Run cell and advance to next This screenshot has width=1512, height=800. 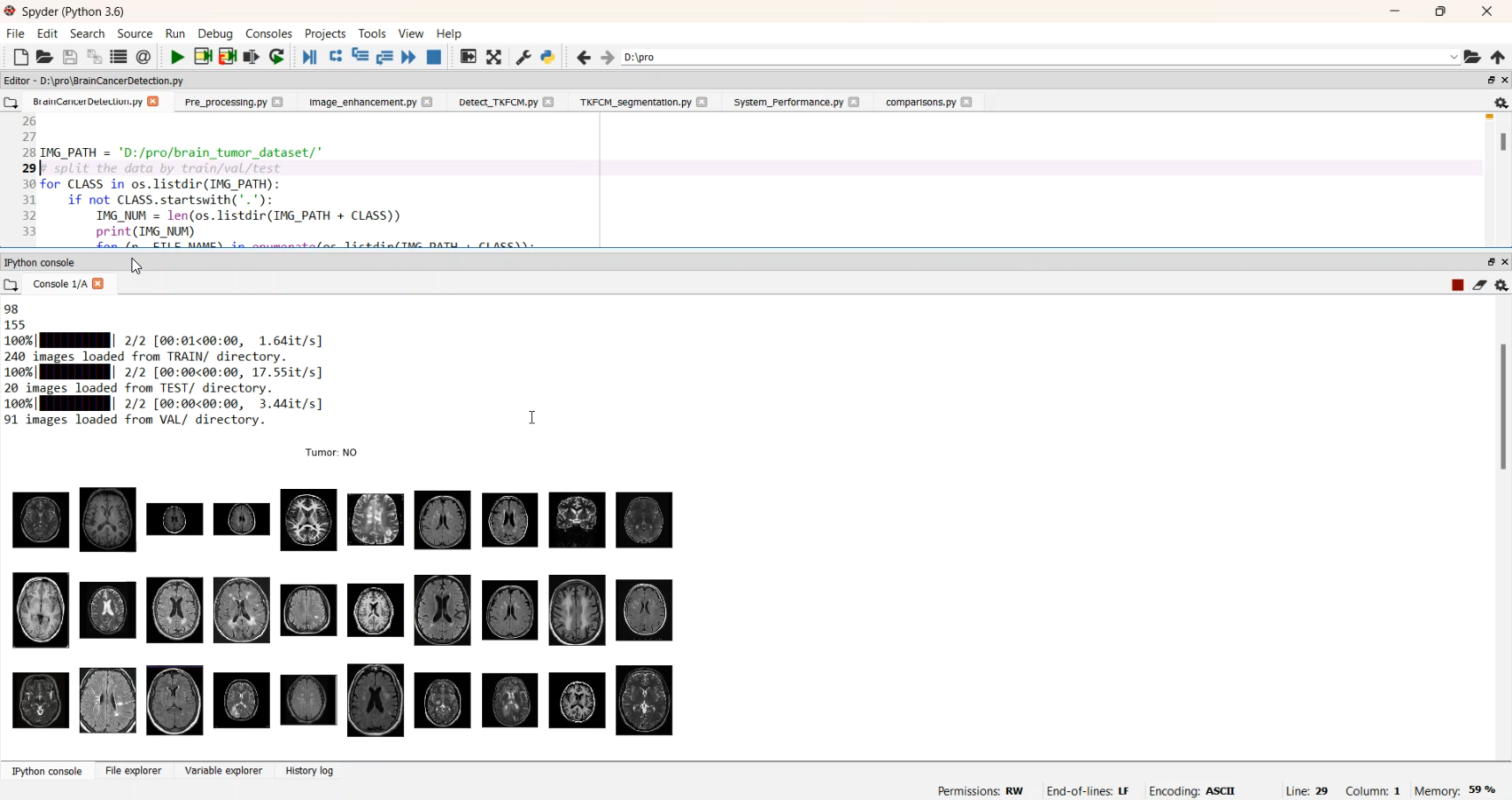click(228, 58)
